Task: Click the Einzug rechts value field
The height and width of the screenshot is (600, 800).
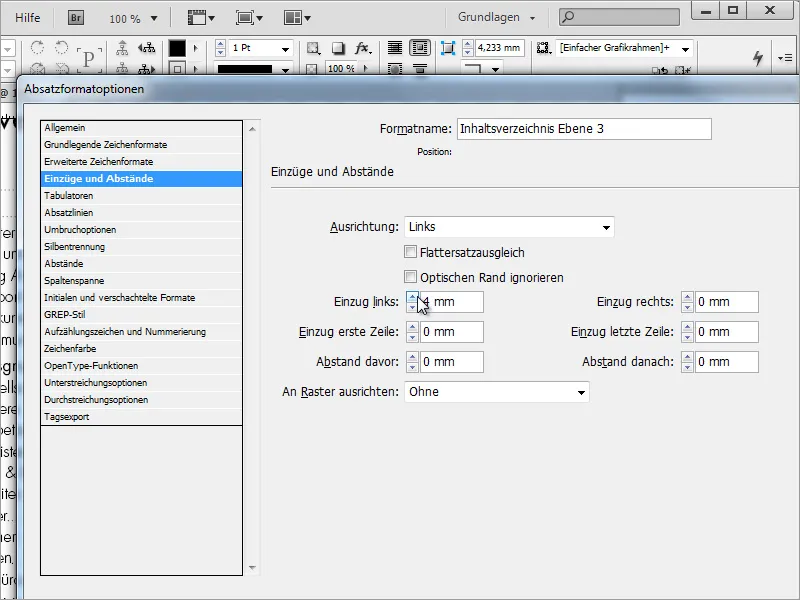Action: (727, 302)
